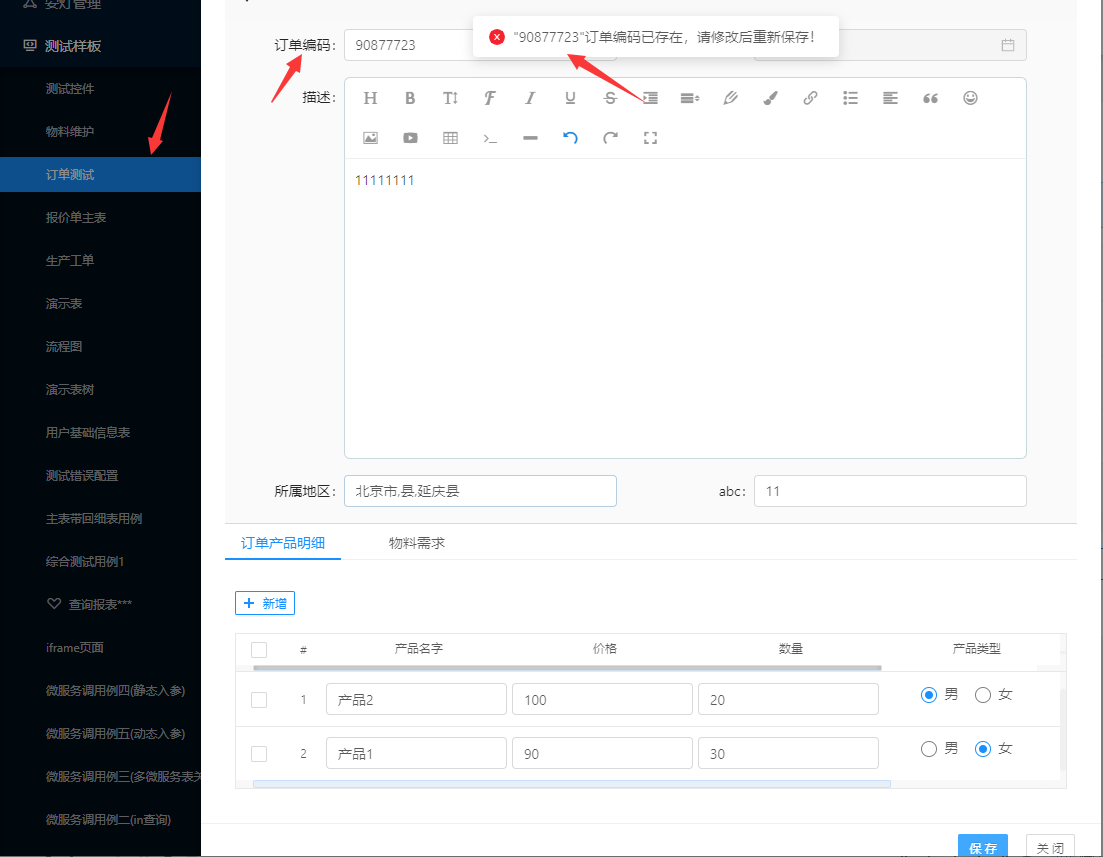Redo the editor change
The width and height of the screenshot is (1103, 857).
[x=610, y=138]
